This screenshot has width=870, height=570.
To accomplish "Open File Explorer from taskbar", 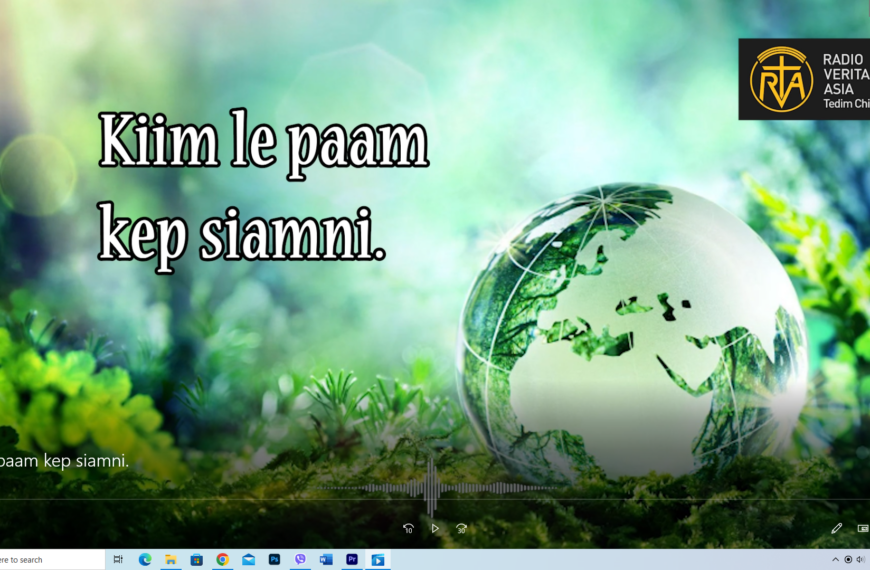I will coord(170,559).
